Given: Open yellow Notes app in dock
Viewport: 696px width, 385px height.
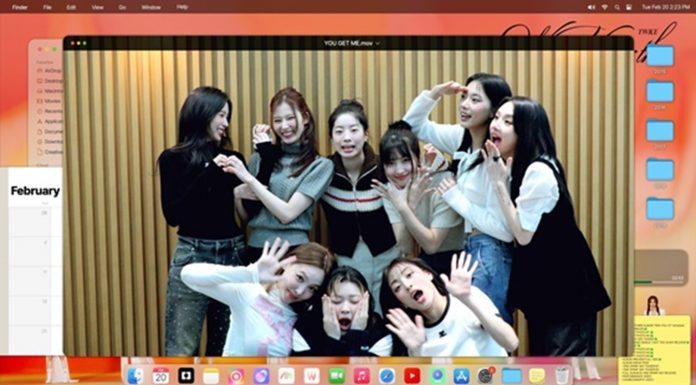Looking at the screenshot, I should (x=537, y=376).
